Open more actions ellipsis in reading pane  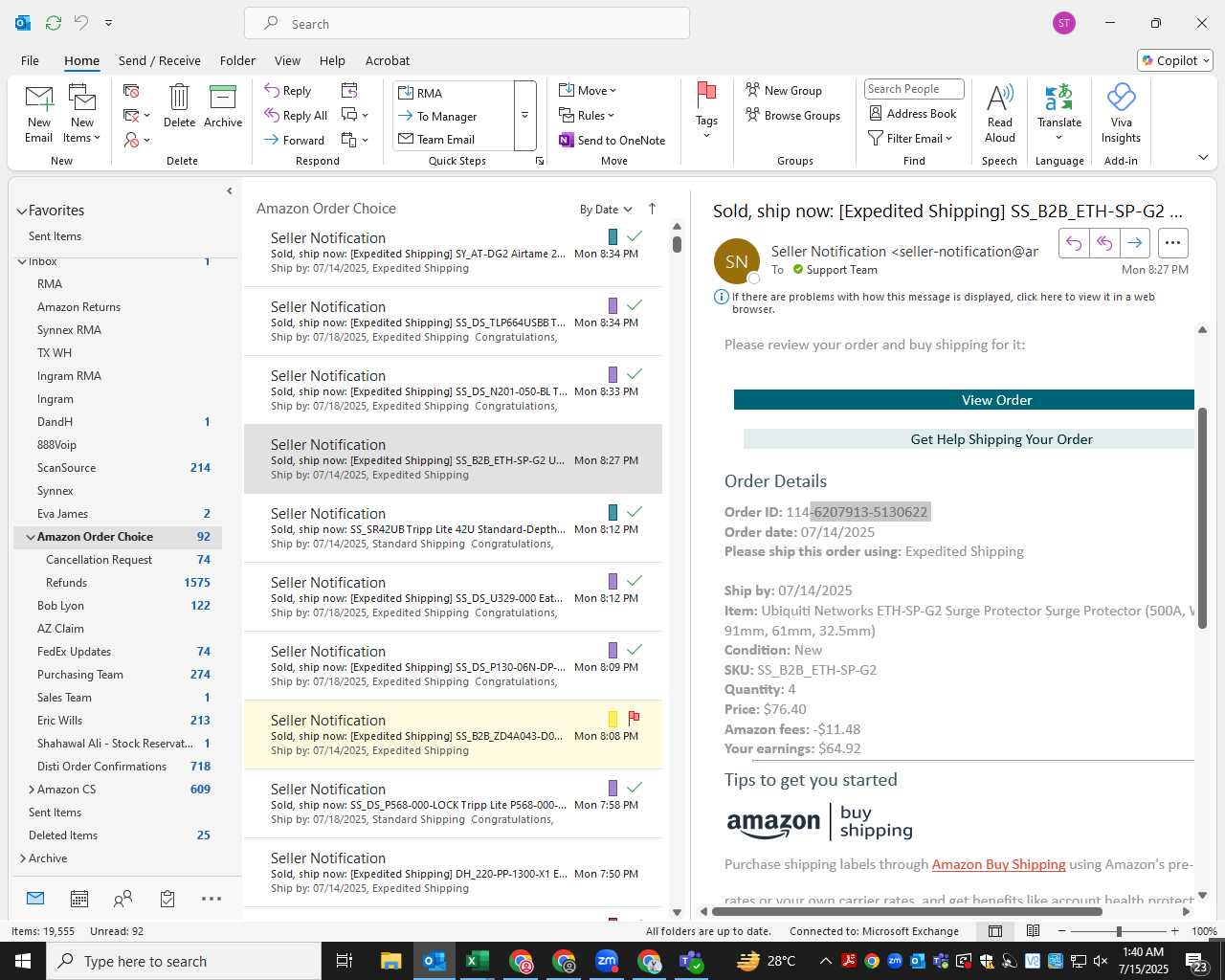point(1172,243)
